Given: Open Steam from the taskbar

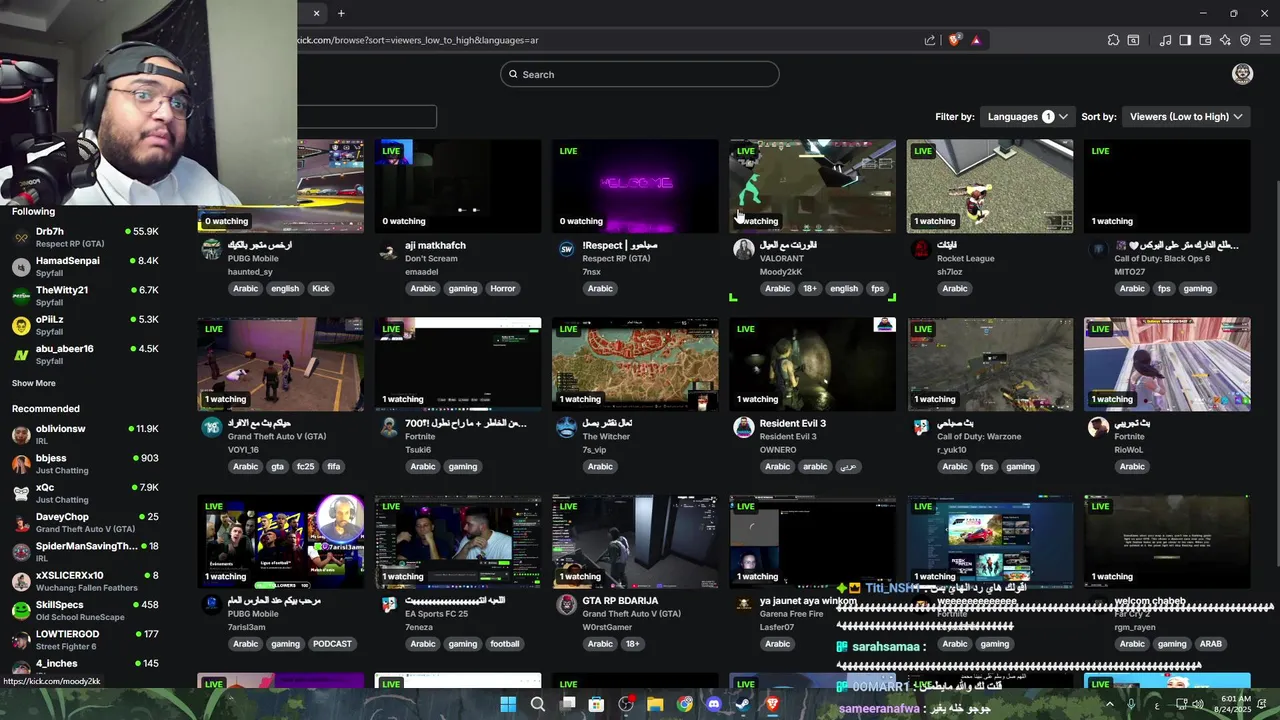Looking at the screenshot, I should [743, 704].
